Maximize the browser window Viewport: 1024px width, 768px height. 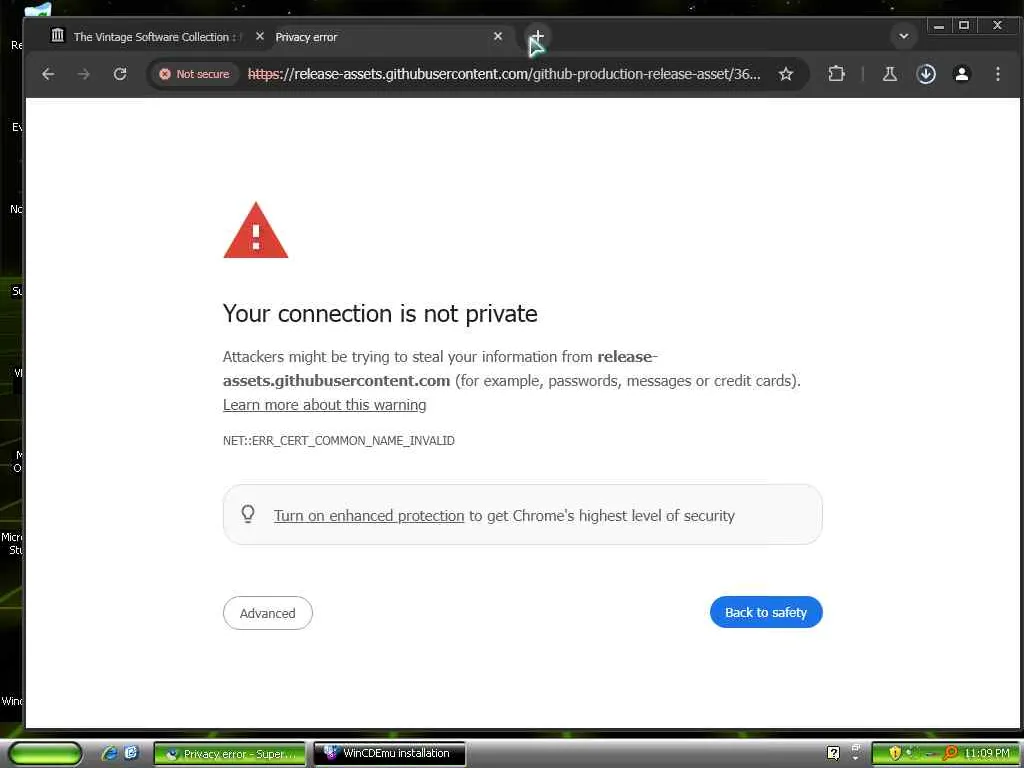pos(964,26)
